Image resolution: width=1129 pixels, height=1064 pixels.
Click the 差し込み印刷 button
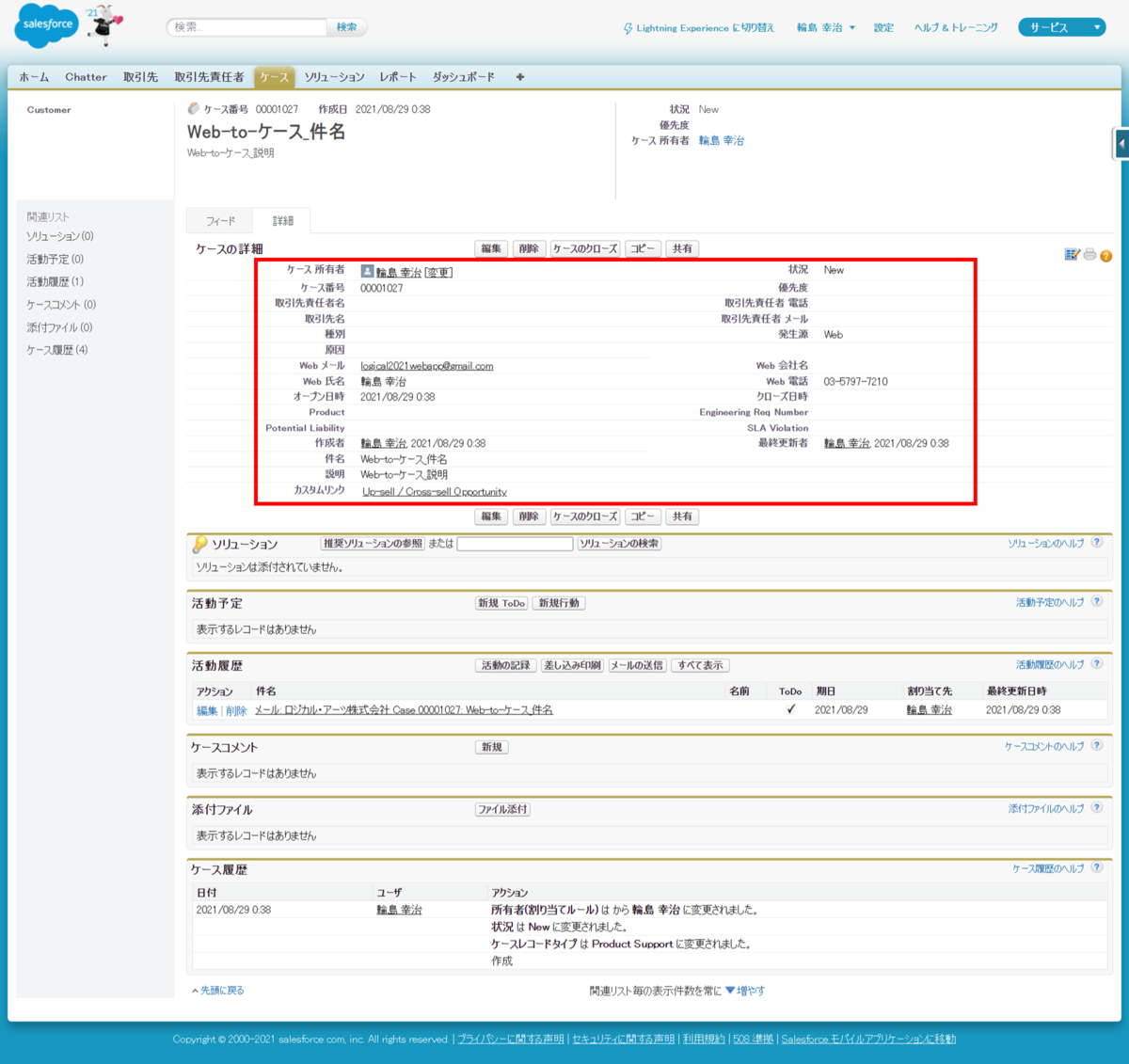coord(572,665)
